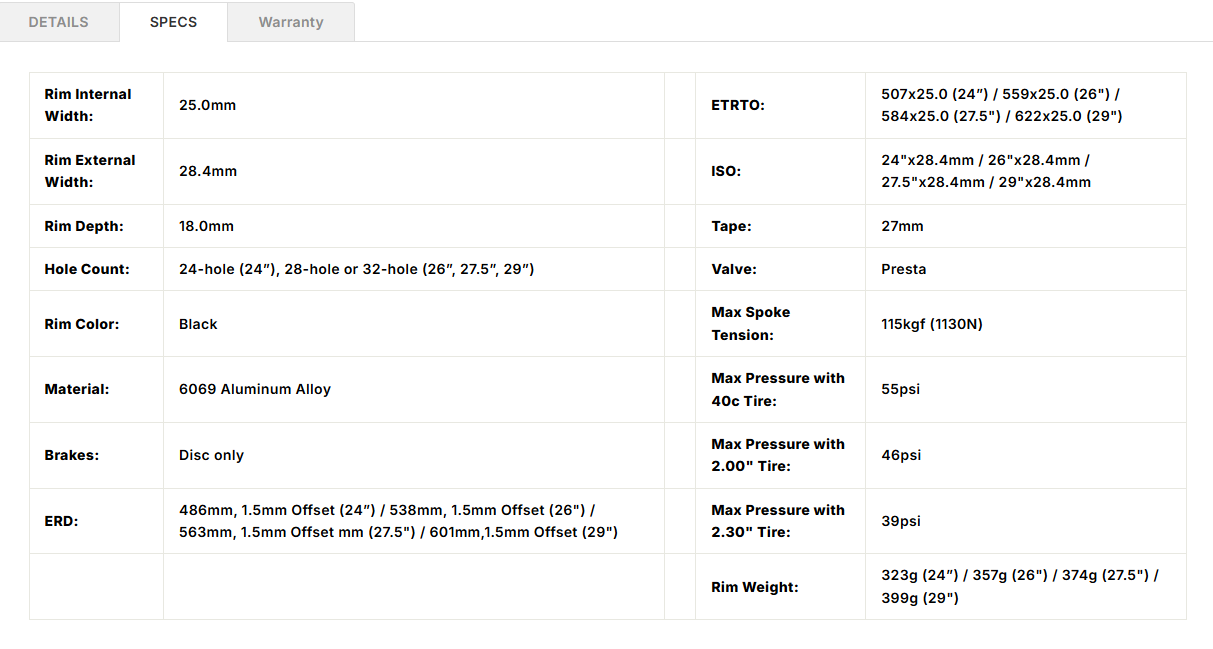The width and height of the screenshot is (1213, 649).
Task: Click the ETRTO sizes value
Action: pyautogui.click(x=1001, y=105)
